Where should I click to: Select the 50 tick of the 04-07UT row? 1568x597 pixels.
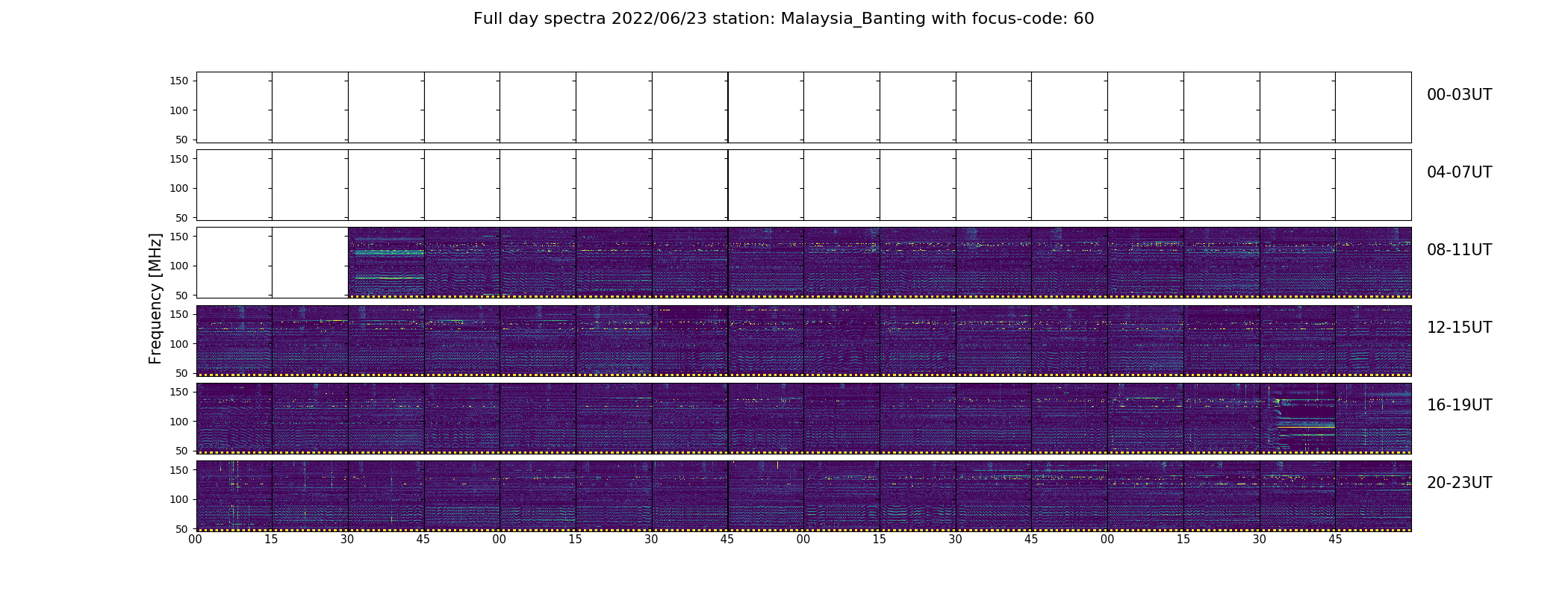coord(183,217)
